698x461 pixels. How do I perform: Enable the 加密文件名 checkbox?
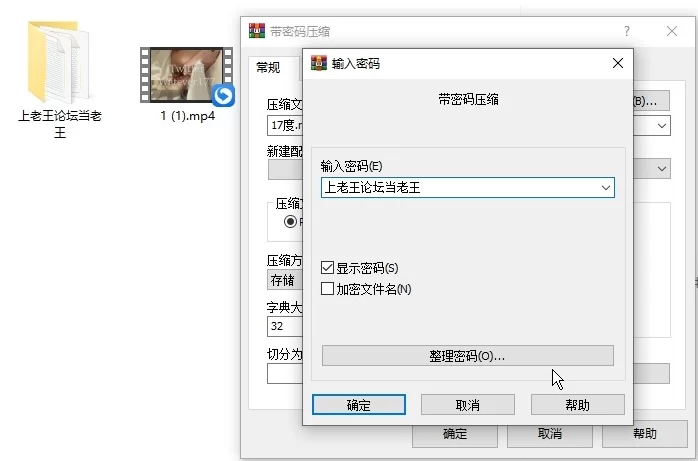pyautogui.click(x=327, y=289)
